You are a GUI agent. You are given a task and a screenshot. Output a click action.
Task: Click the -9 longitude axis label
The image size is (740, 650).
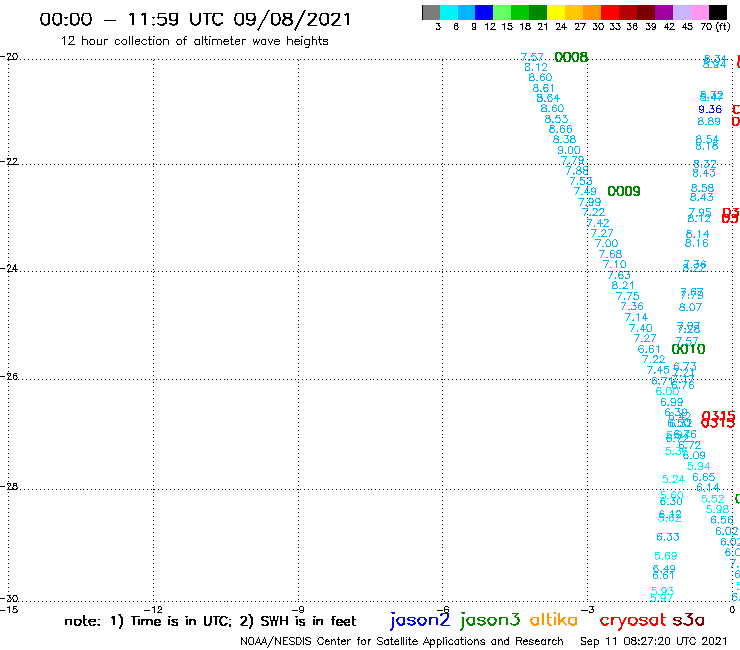[x=298, y=609]
